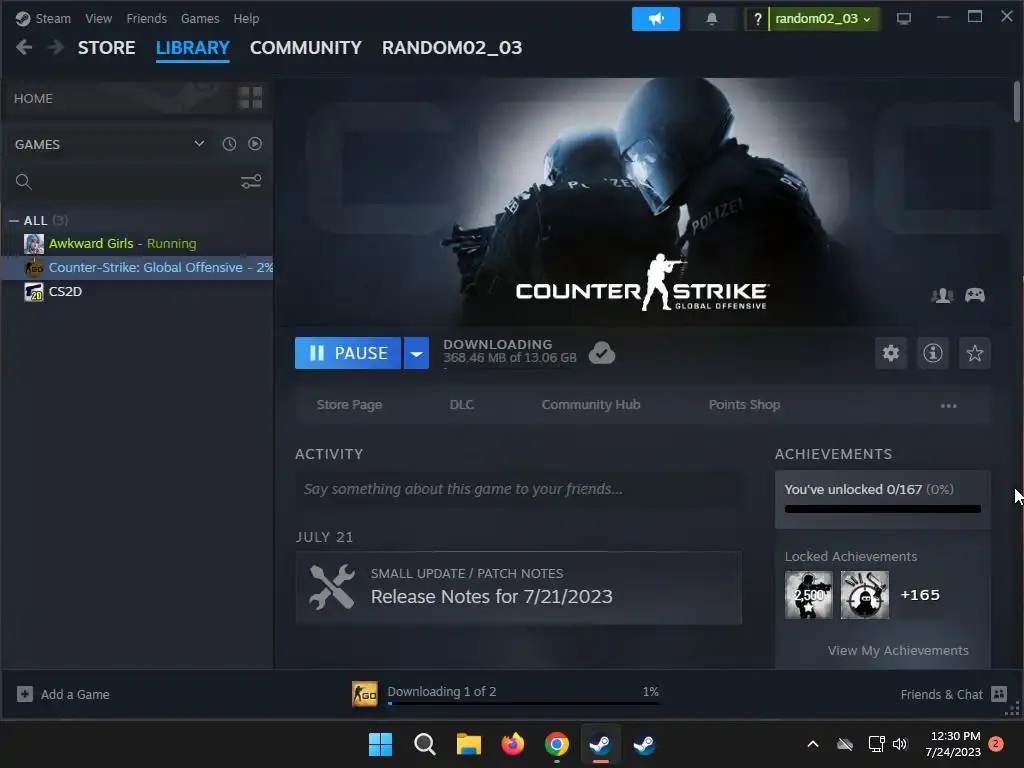Screen dimensions: 1024x768
Task: Open Windows Start menu
Action: pyautogui.click(x=380, y=744)
